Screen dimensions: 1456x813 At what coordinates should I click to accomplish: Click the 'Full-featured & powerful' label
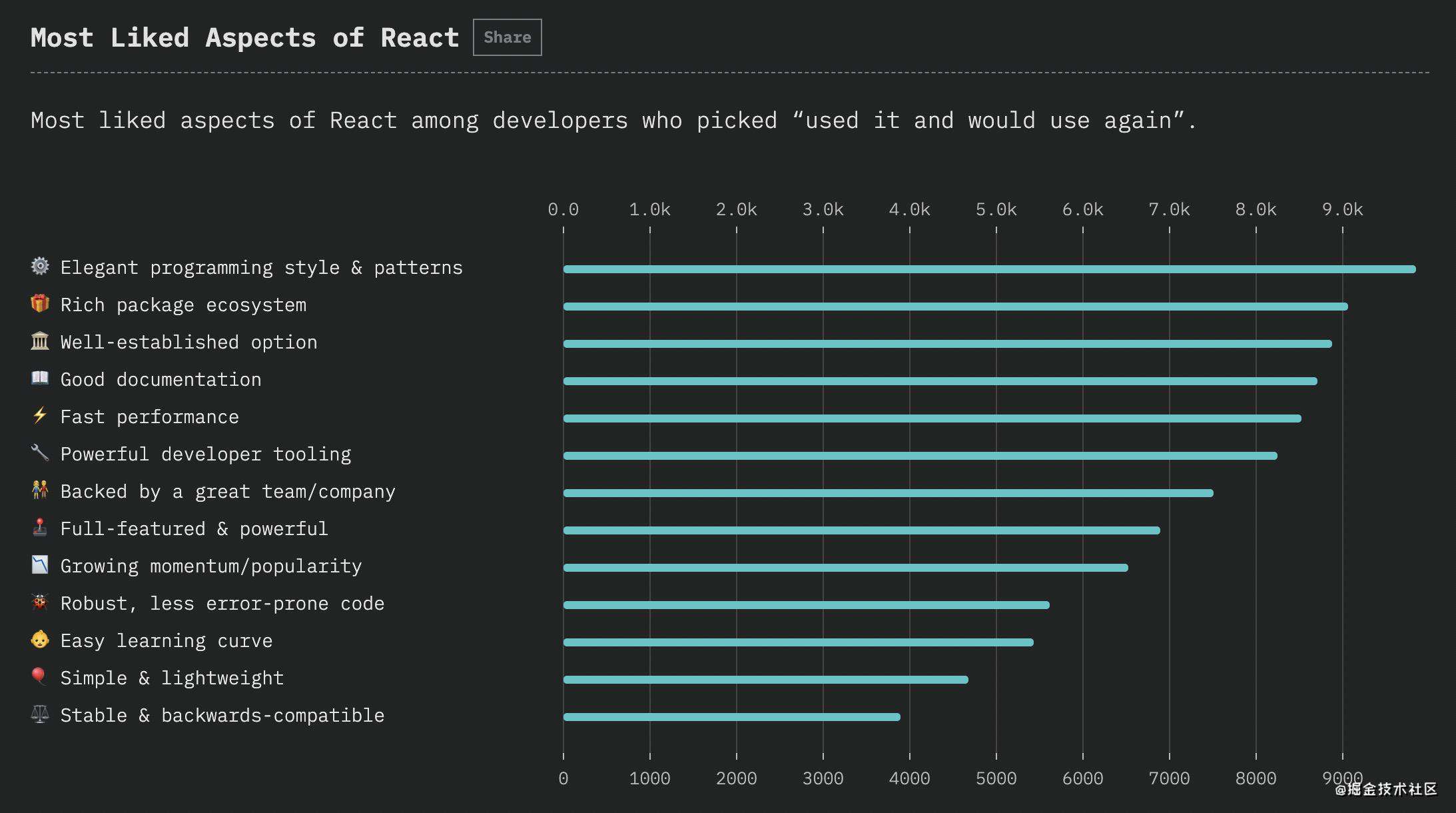194,529
